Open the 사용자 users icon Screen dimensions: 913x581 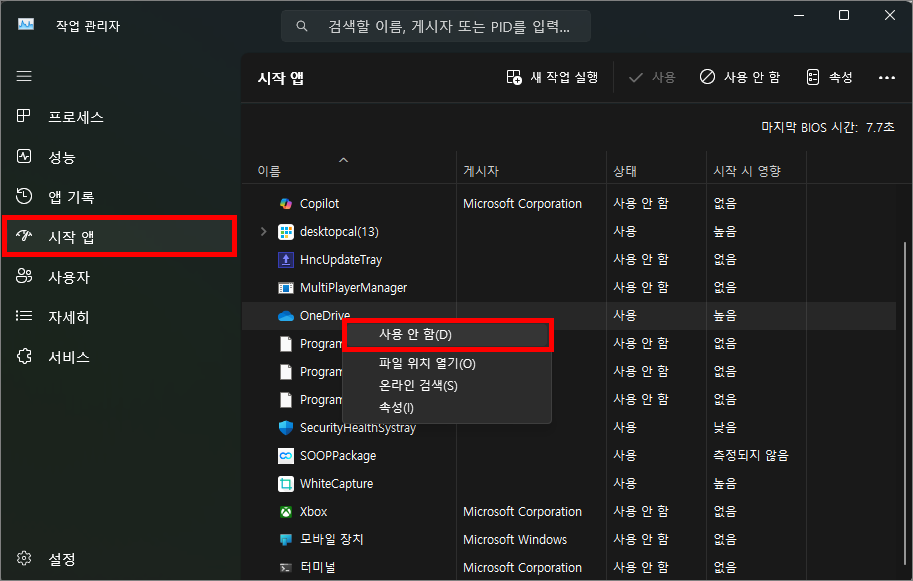[24, 276]
